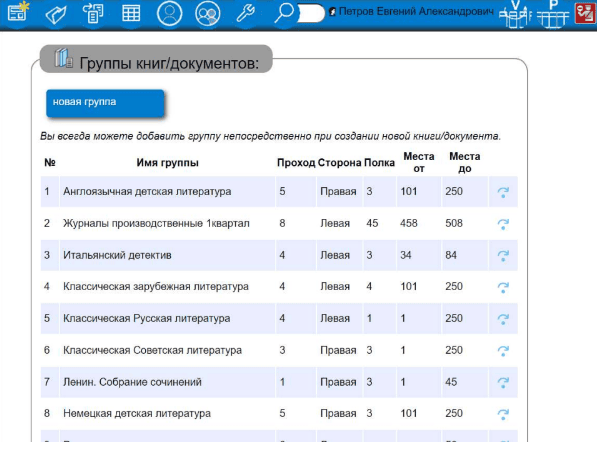Screen dimensions: 600x450
Task: Edit Журналы производственные 1квартал group
Action: click(503, 224)
